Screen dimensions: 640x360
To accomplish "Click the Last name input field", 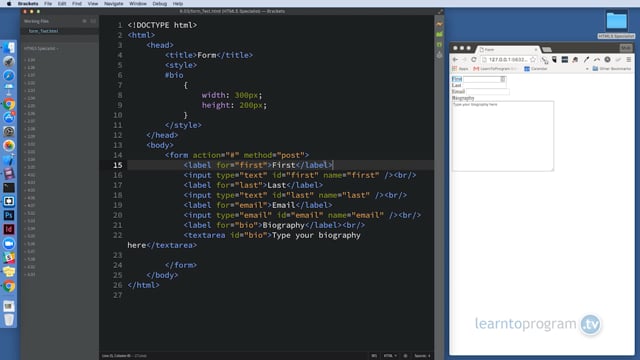I will click(484, 85).
